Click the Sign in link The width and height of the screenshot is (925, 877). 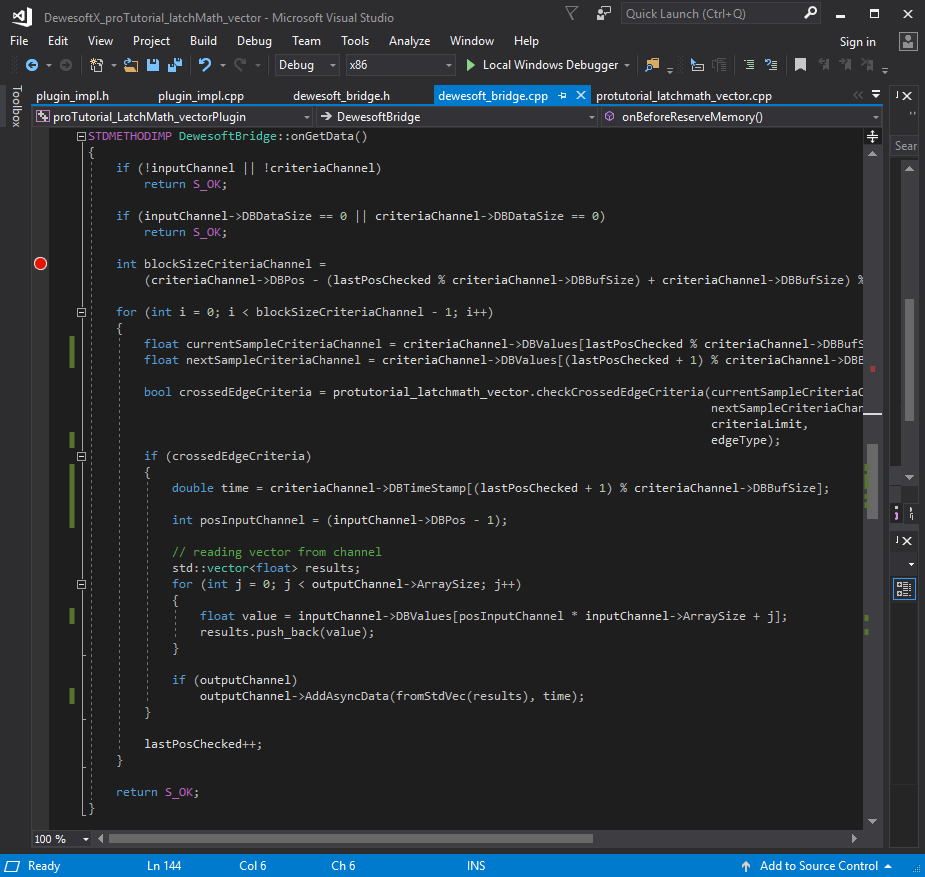(857, 42)
